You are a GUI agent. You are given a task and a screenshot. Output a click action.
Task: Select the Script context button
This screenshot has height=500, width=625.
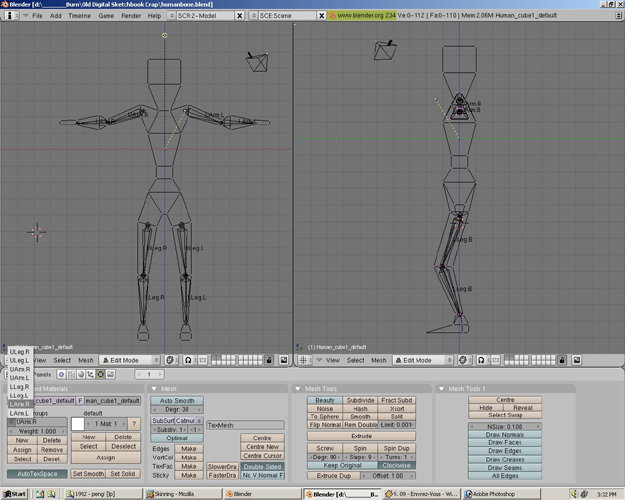71,374
